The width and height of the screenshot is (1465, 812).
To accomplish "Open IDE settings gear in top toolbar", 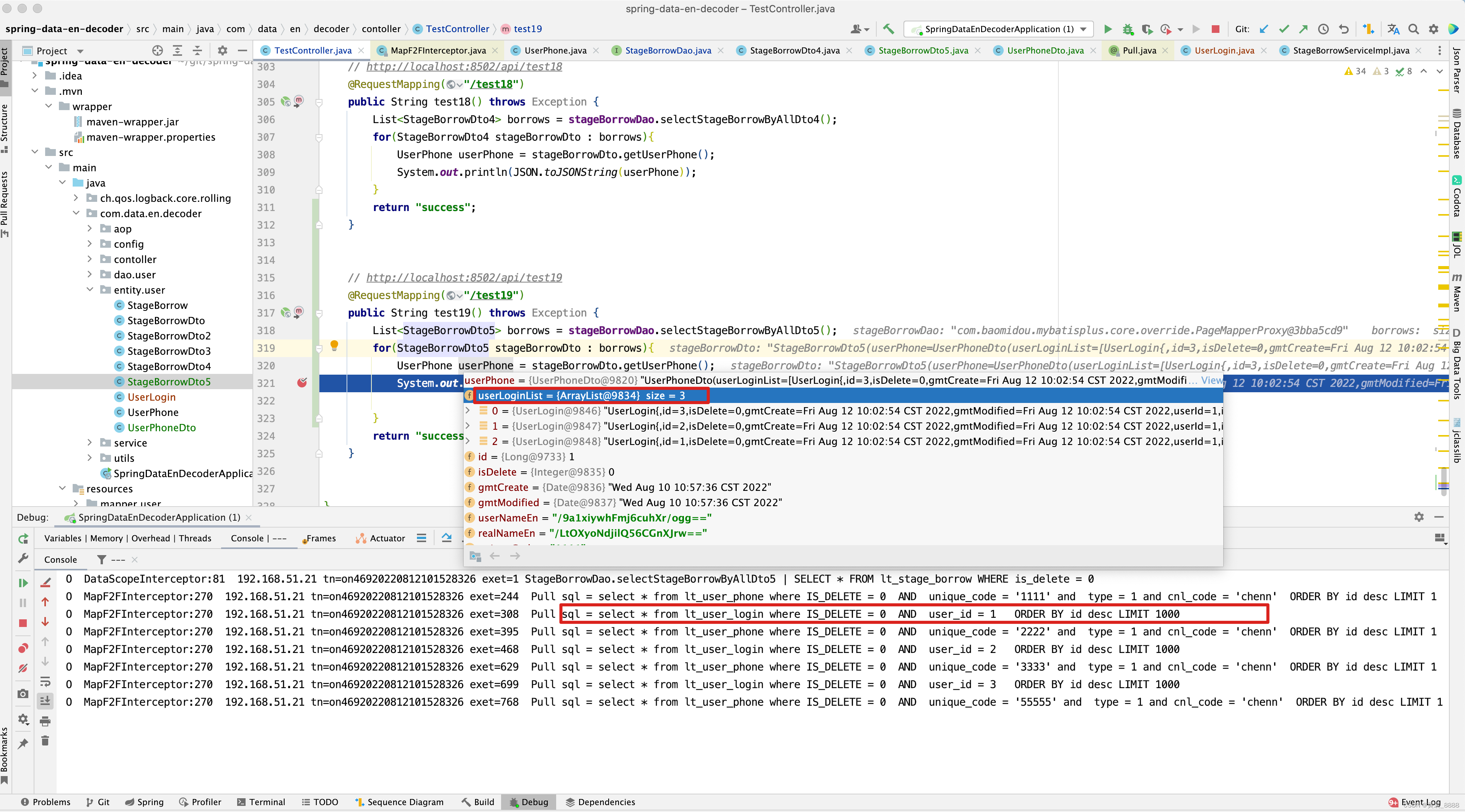I will [x=1433, y=28].
